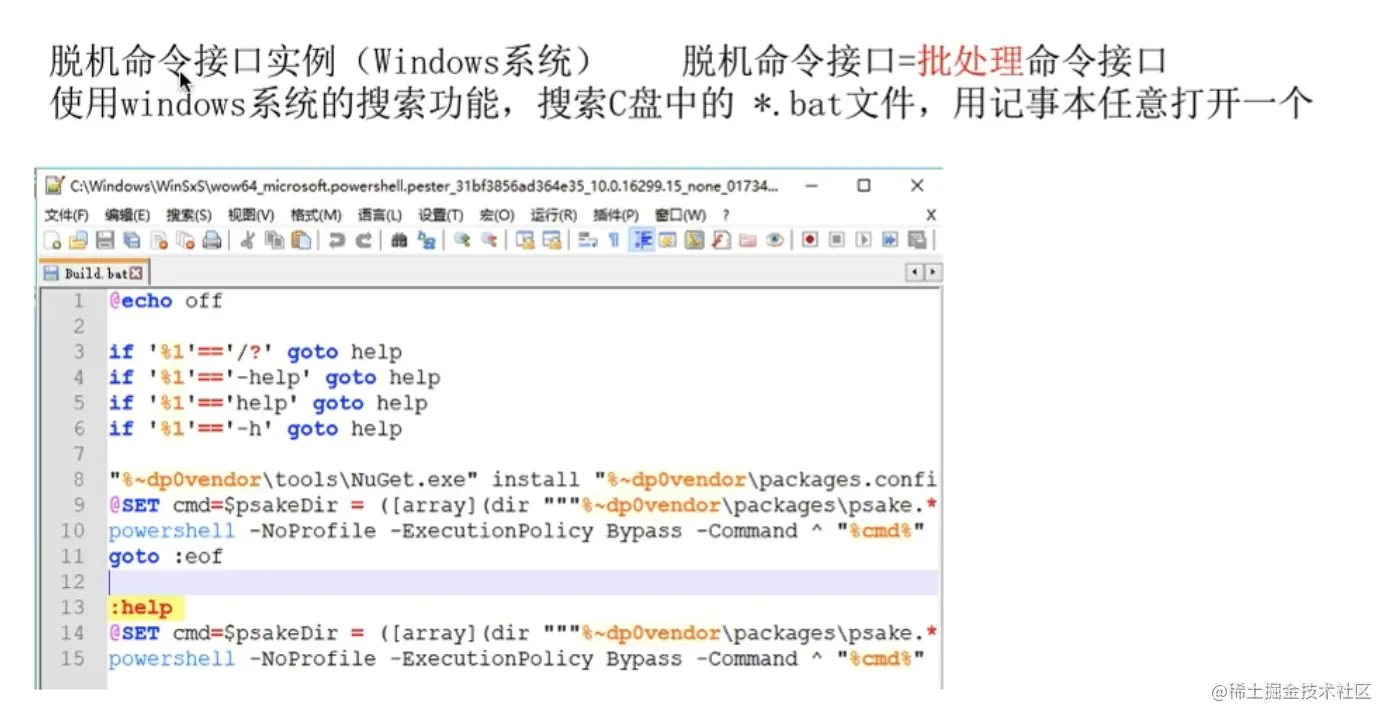This screenshot has height=722, width=1392.
Task: Click the synchronize horizontal scrolling icon
Action: click(x=551, y=240)
